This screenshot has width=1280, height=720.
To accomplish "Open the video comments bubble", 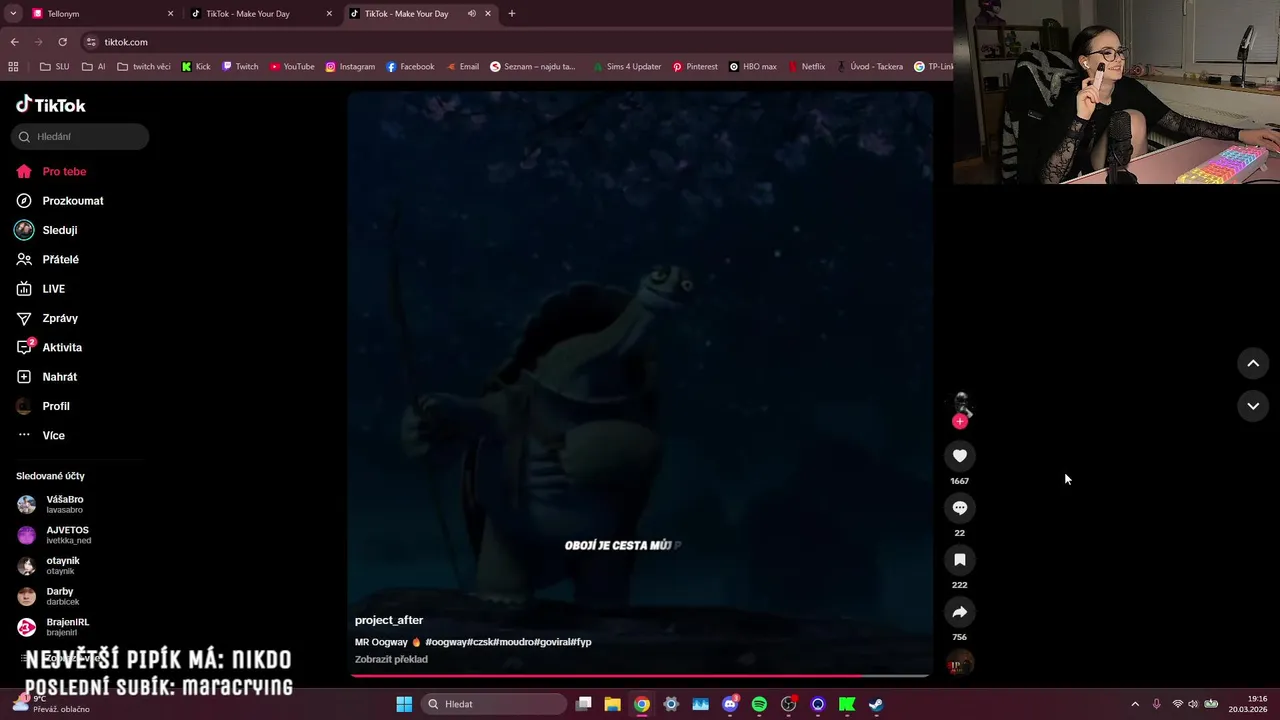I will (960, 508).
